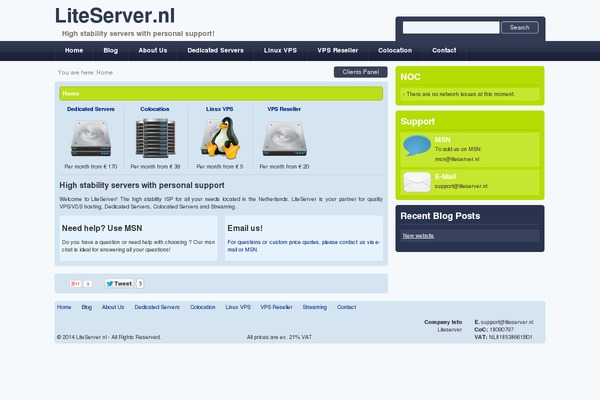Open the Clients Panel button
The image size is (600, 400).
[x=360, y=72]
